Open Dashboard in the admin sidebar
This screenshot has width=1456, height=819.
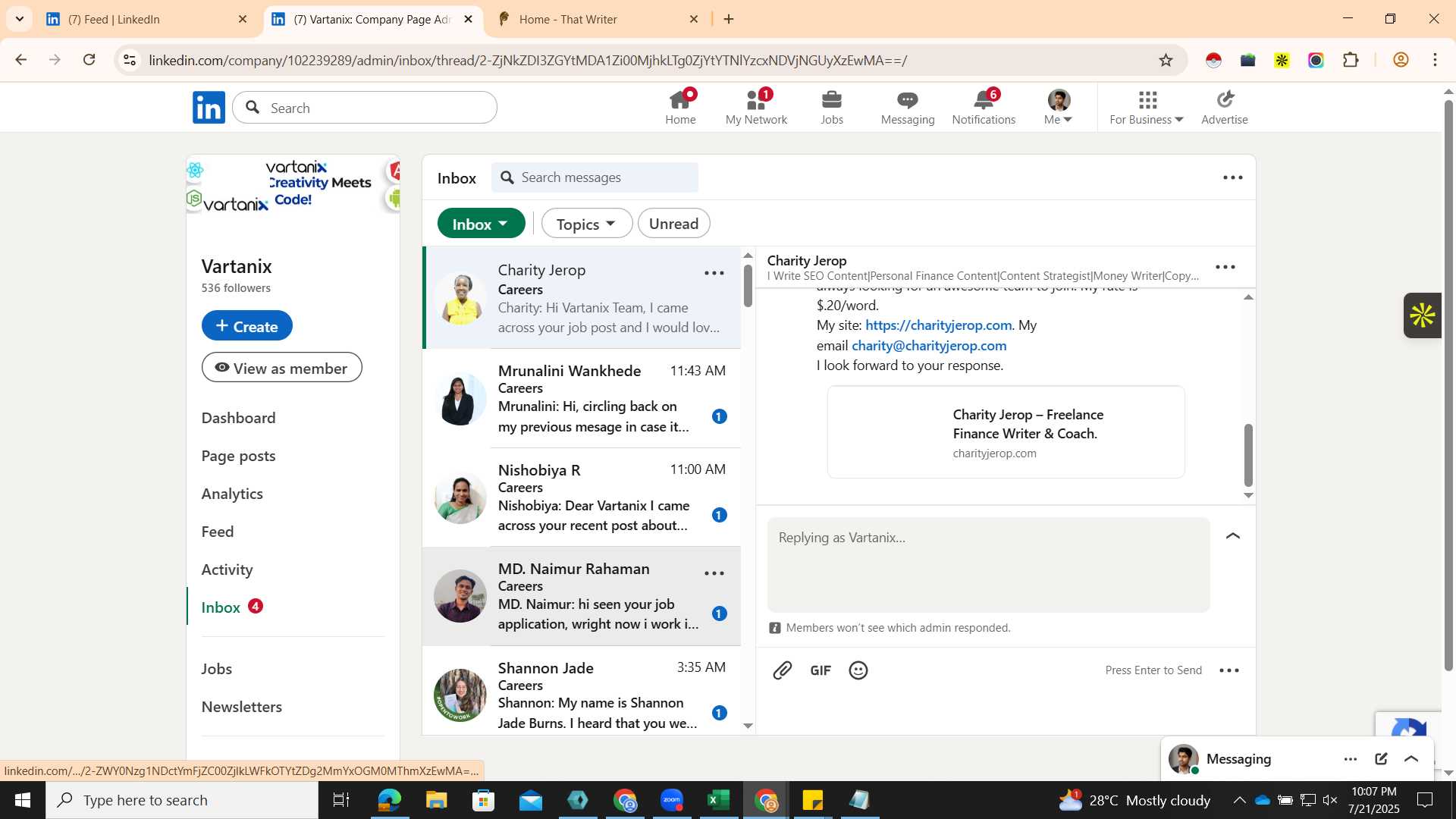tap(238, 418)
